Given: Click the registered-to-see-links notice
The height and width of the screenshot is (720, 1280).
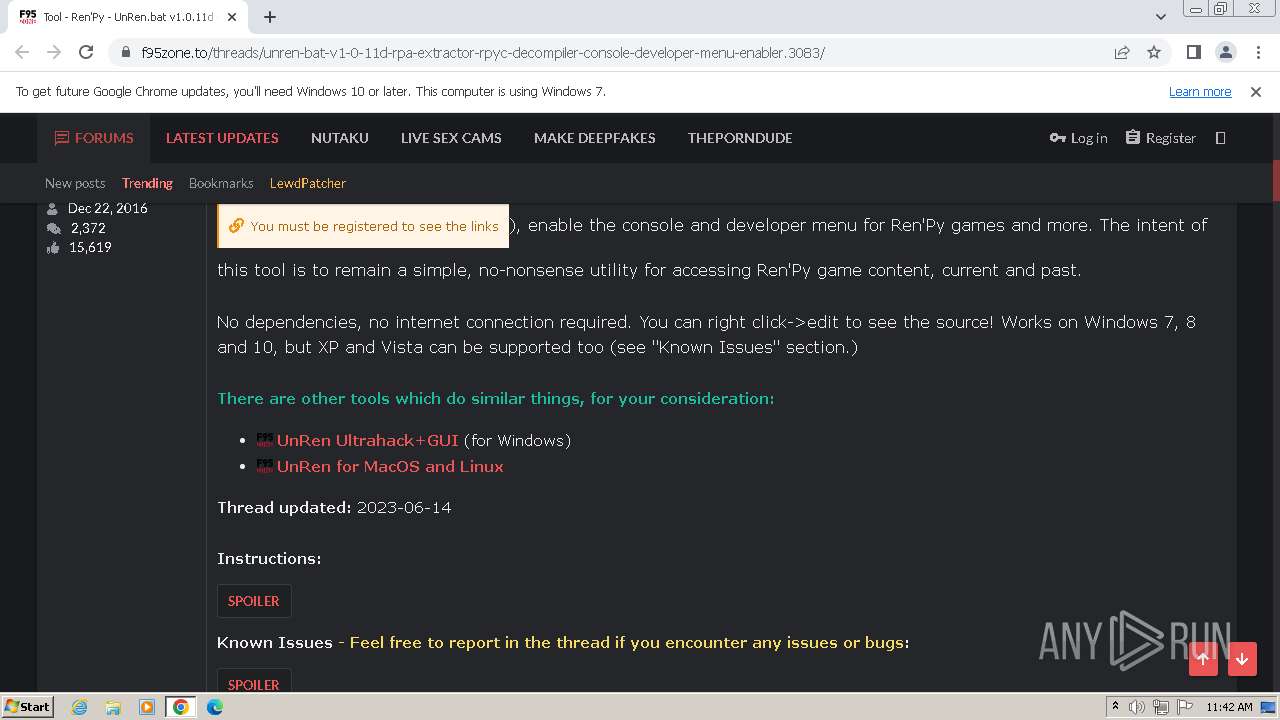Looking at the screenshot, I should (x=363, y=226).
